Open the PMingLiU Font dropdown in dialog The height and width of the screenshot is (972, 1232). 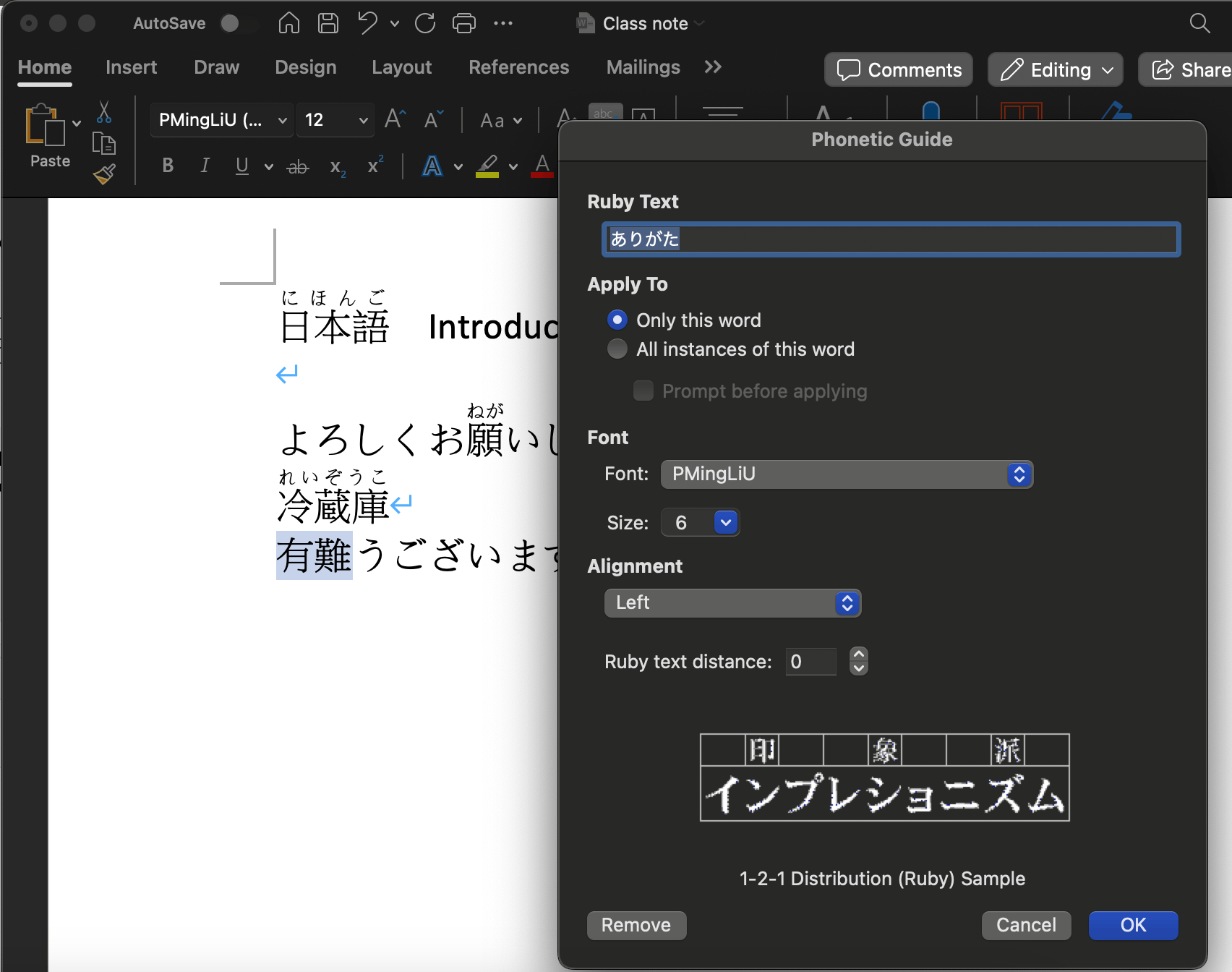pyautogui.click(x=847, y=474)
